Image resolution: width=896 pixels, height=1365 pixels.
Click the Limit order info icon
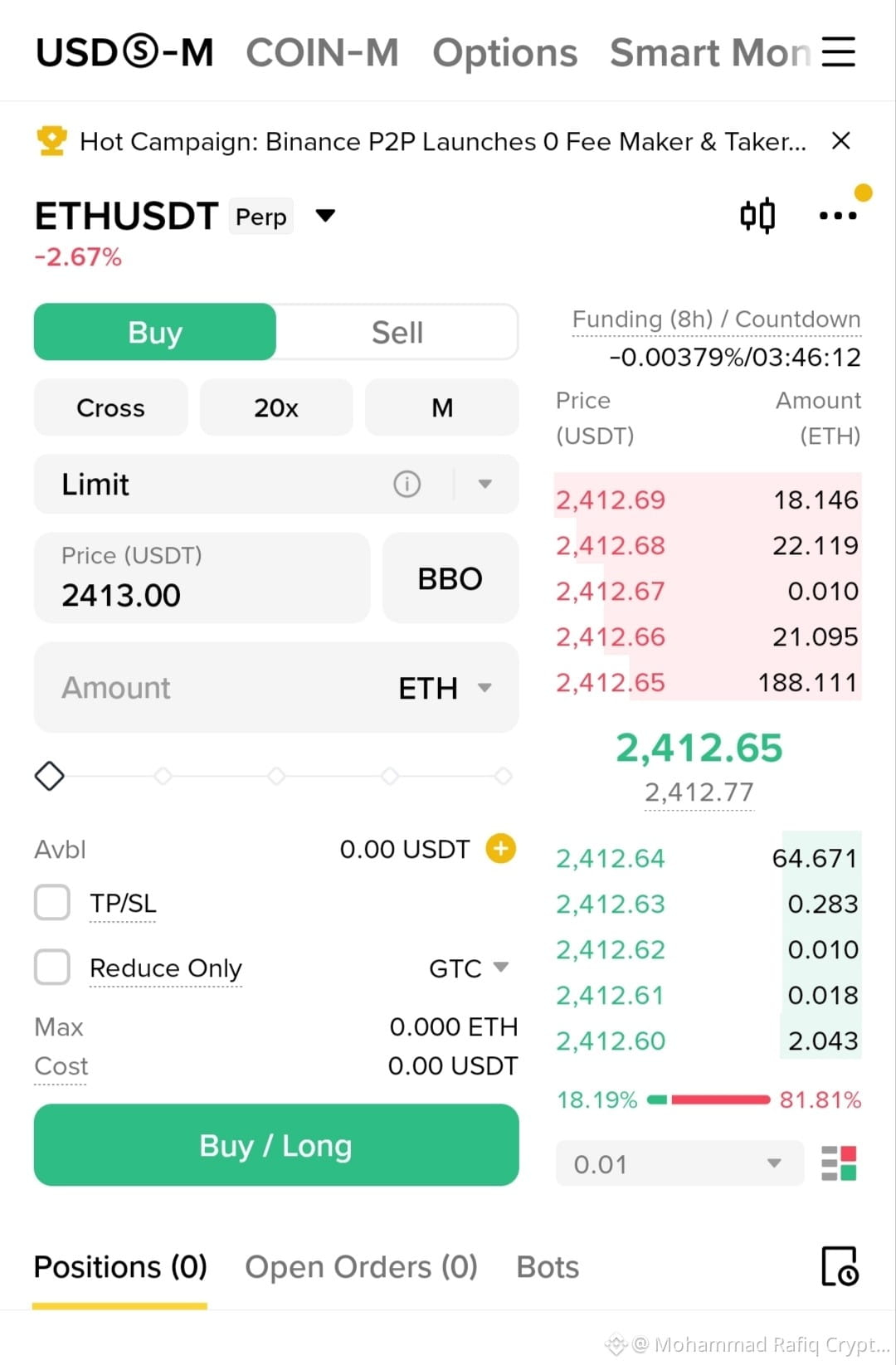(407, 484)
